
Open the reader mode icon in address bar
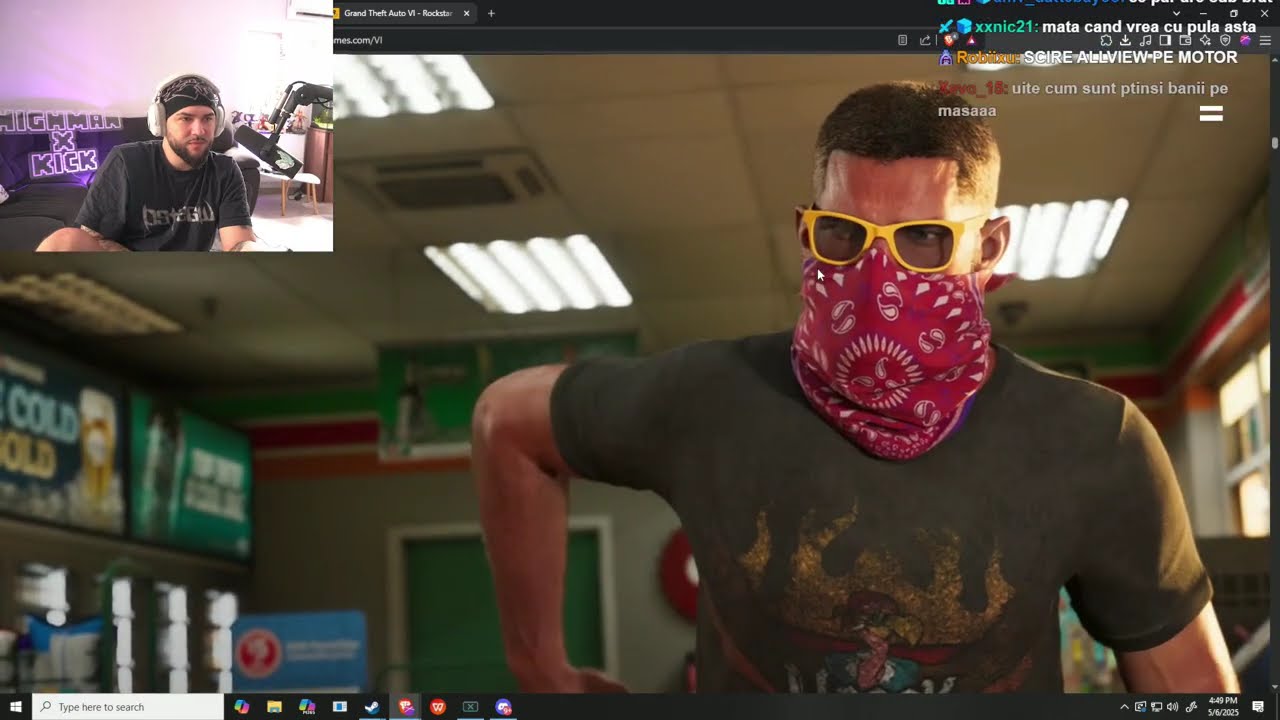tap(902, 40)
